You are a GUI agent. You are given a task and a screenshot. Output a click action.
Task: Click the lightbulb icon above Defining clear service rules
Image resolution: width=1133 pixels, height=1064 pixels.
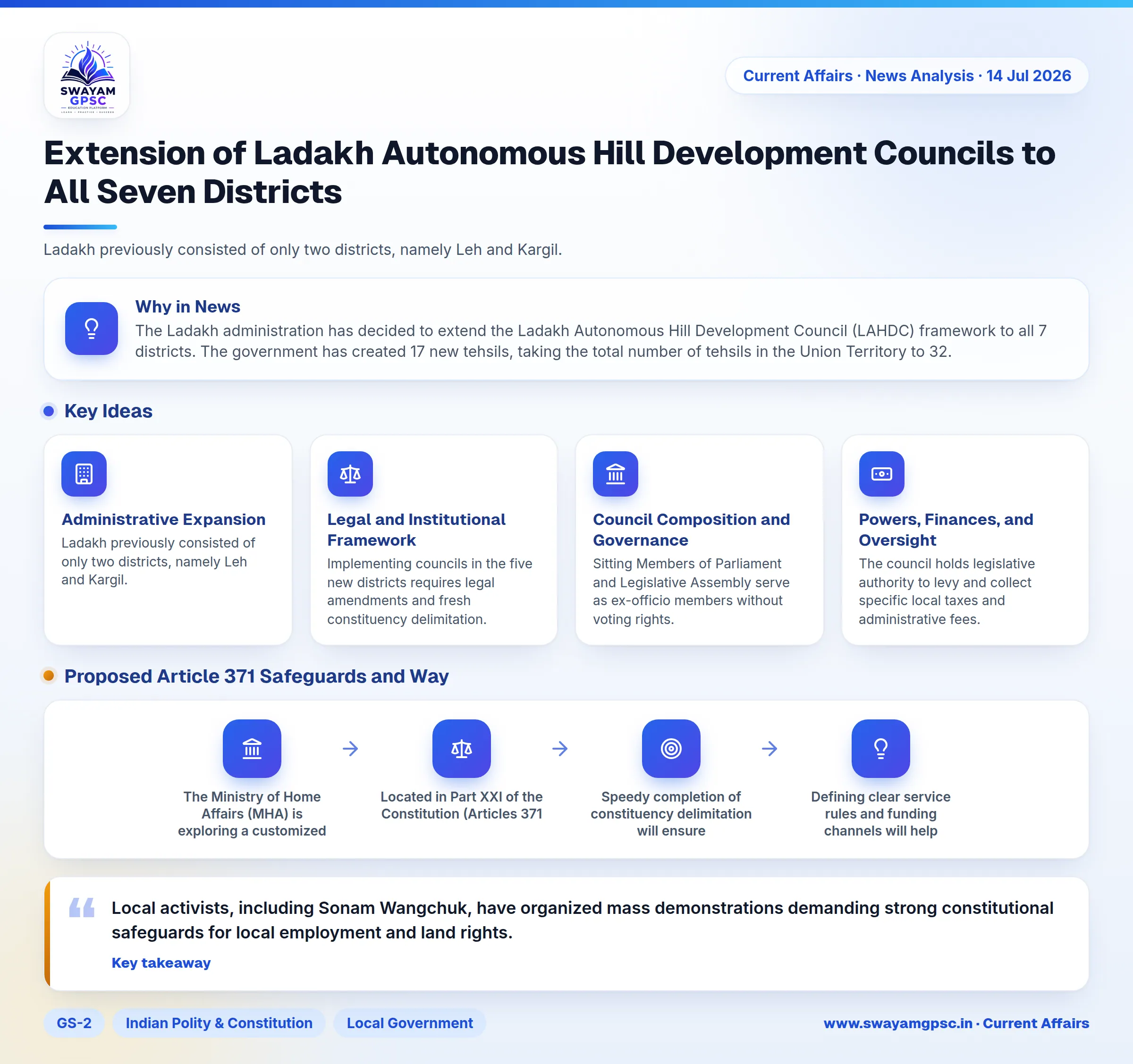[x=880, y=748]
